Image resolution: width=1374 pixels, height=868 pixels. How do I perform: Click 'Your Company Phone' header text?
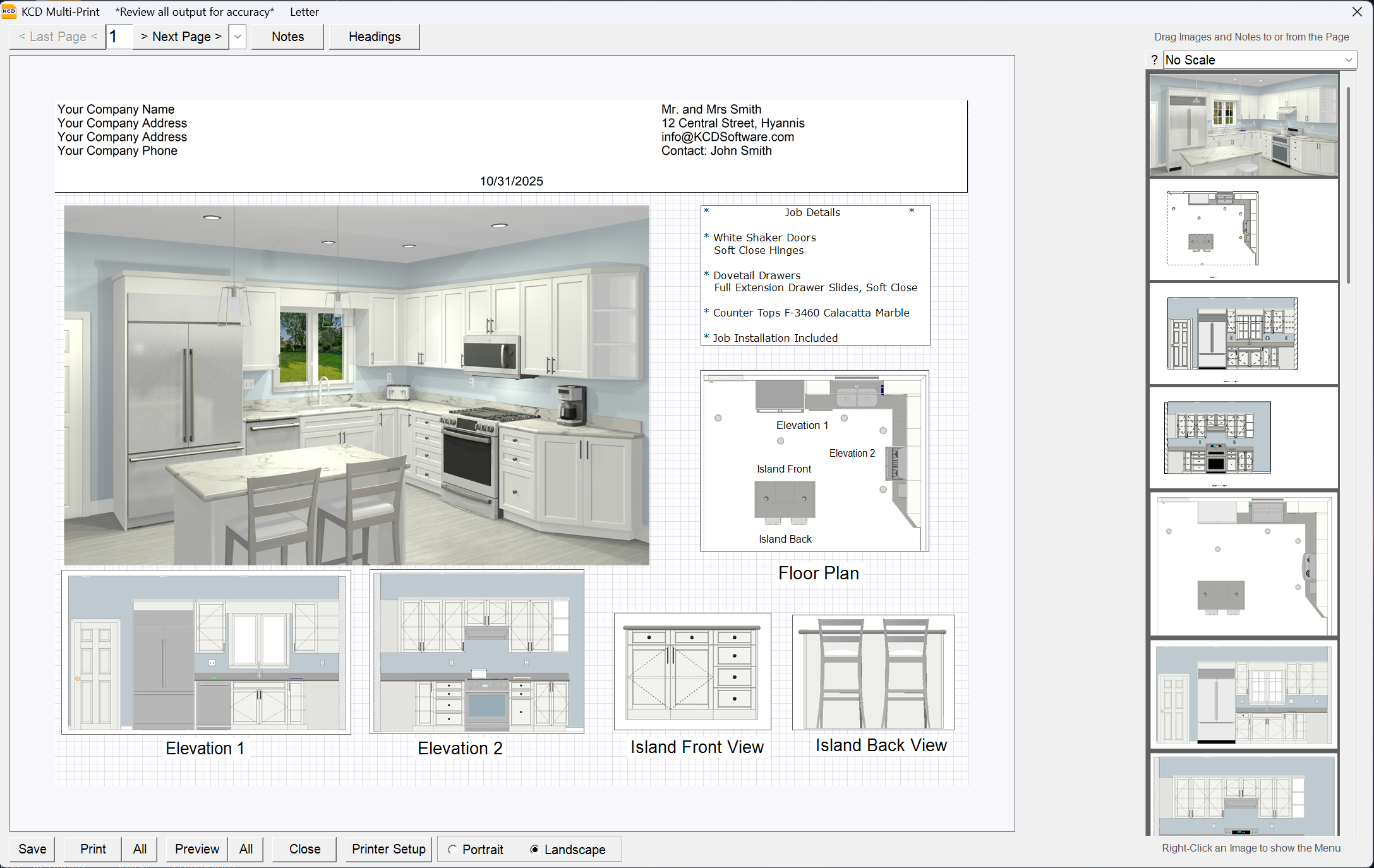point(117,150)
